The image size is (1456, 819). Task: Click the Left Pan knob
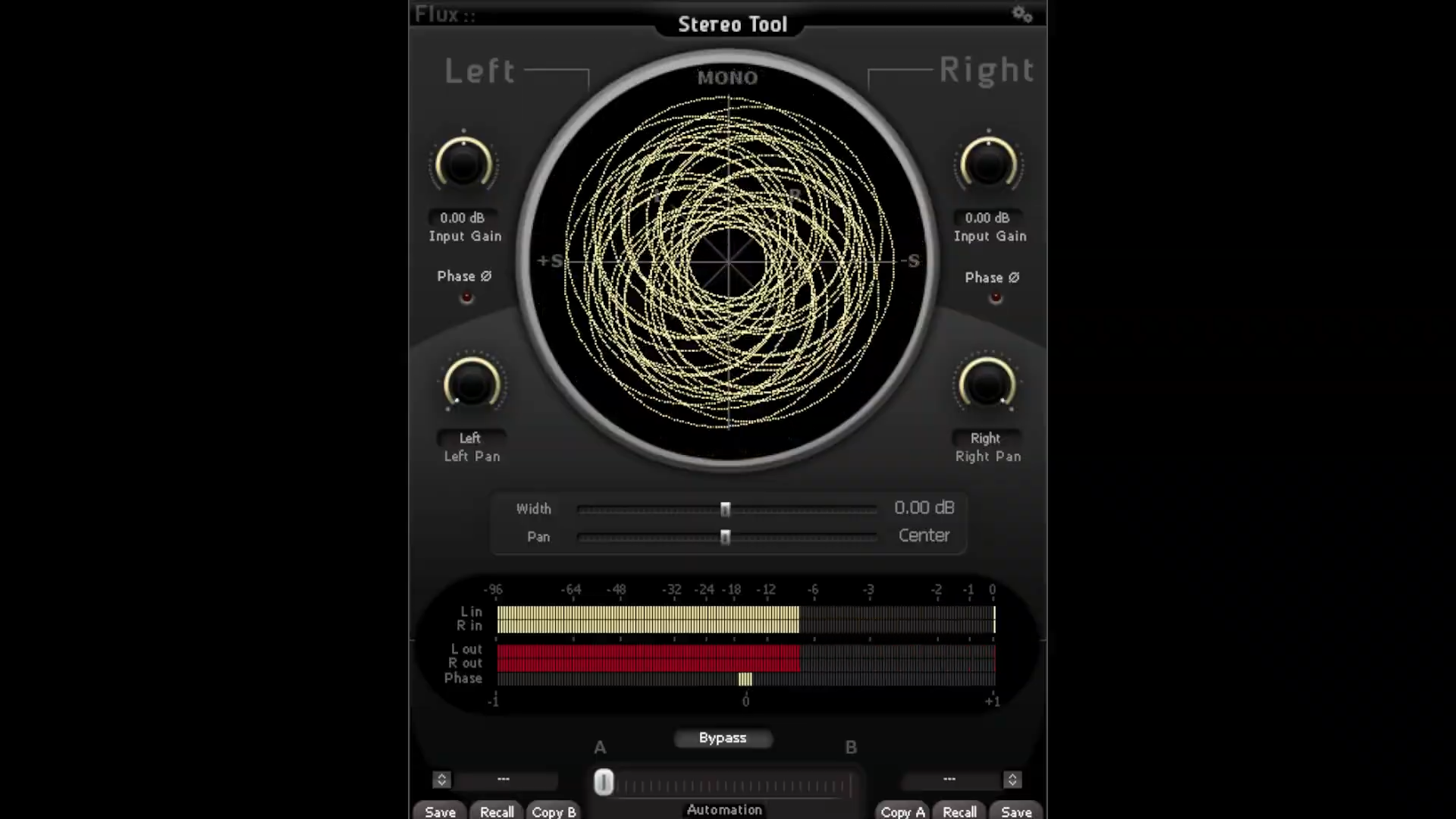(472, 384)
